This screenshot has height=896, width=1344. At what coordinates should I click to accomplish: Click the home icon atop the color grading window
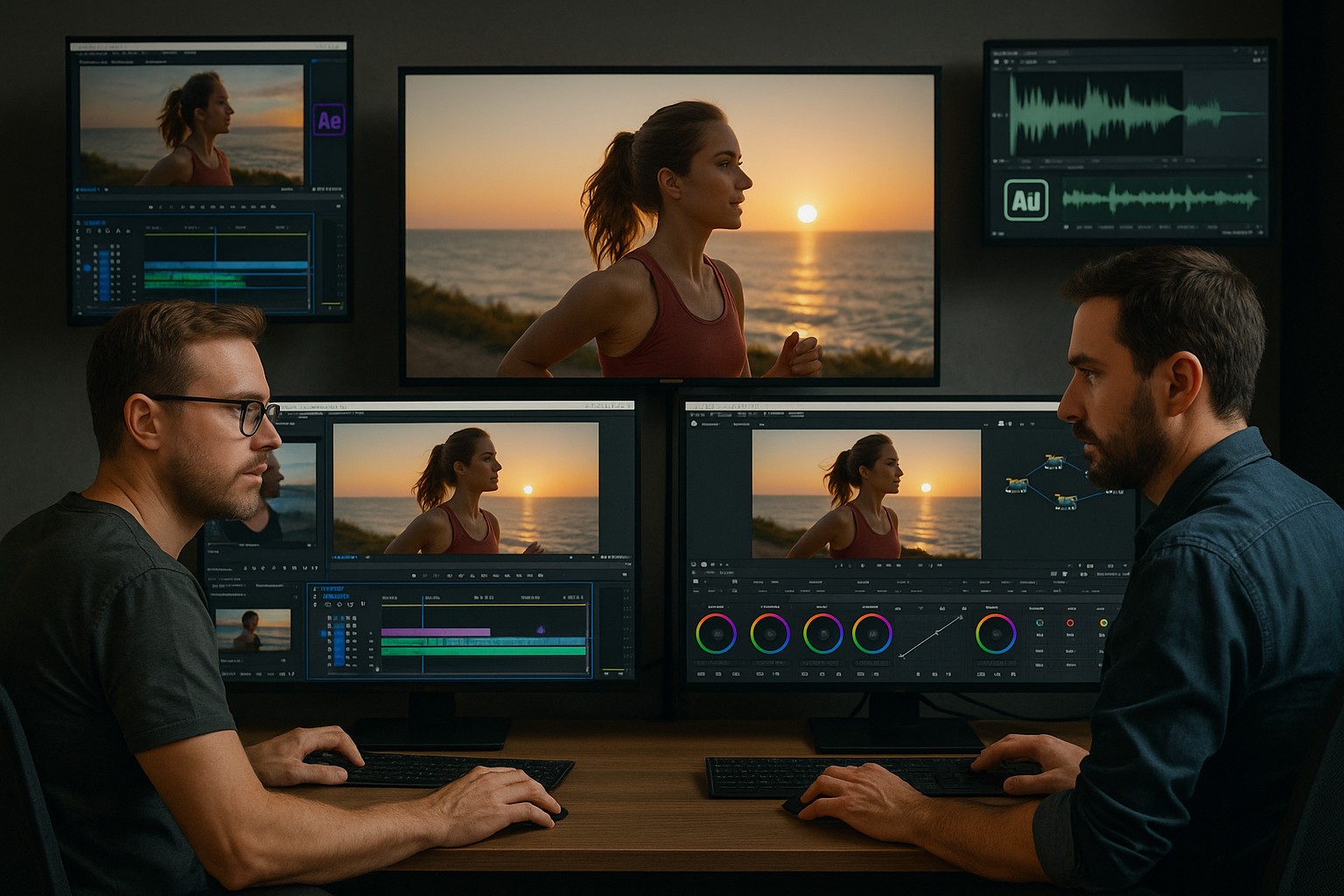[696, 423]
